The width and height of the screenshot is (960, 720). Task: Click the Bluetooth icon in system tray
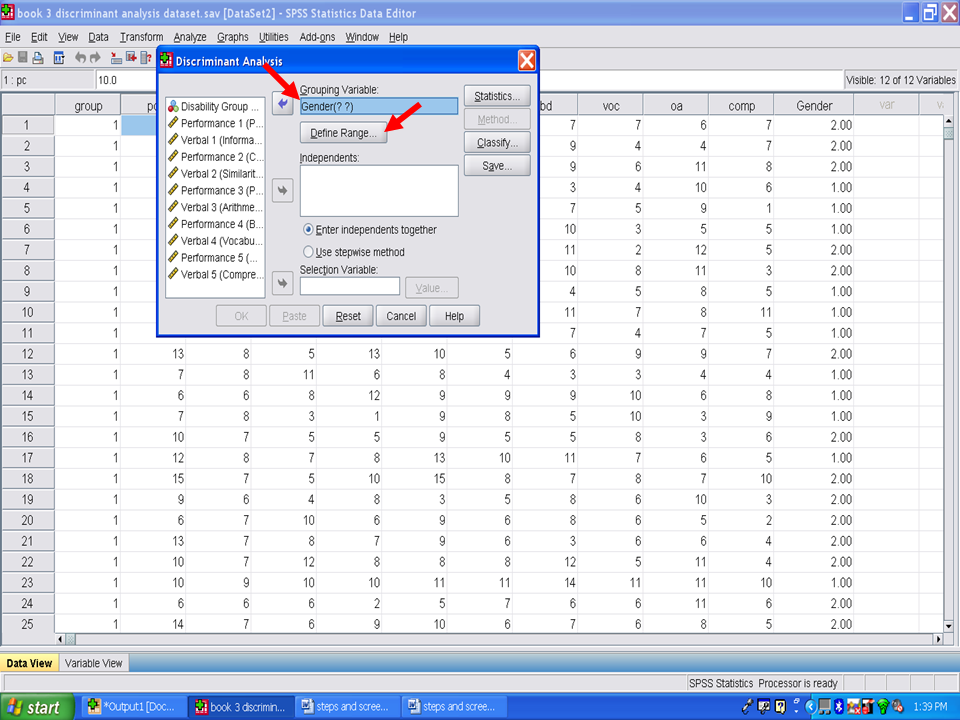click(x=840, y=707)
